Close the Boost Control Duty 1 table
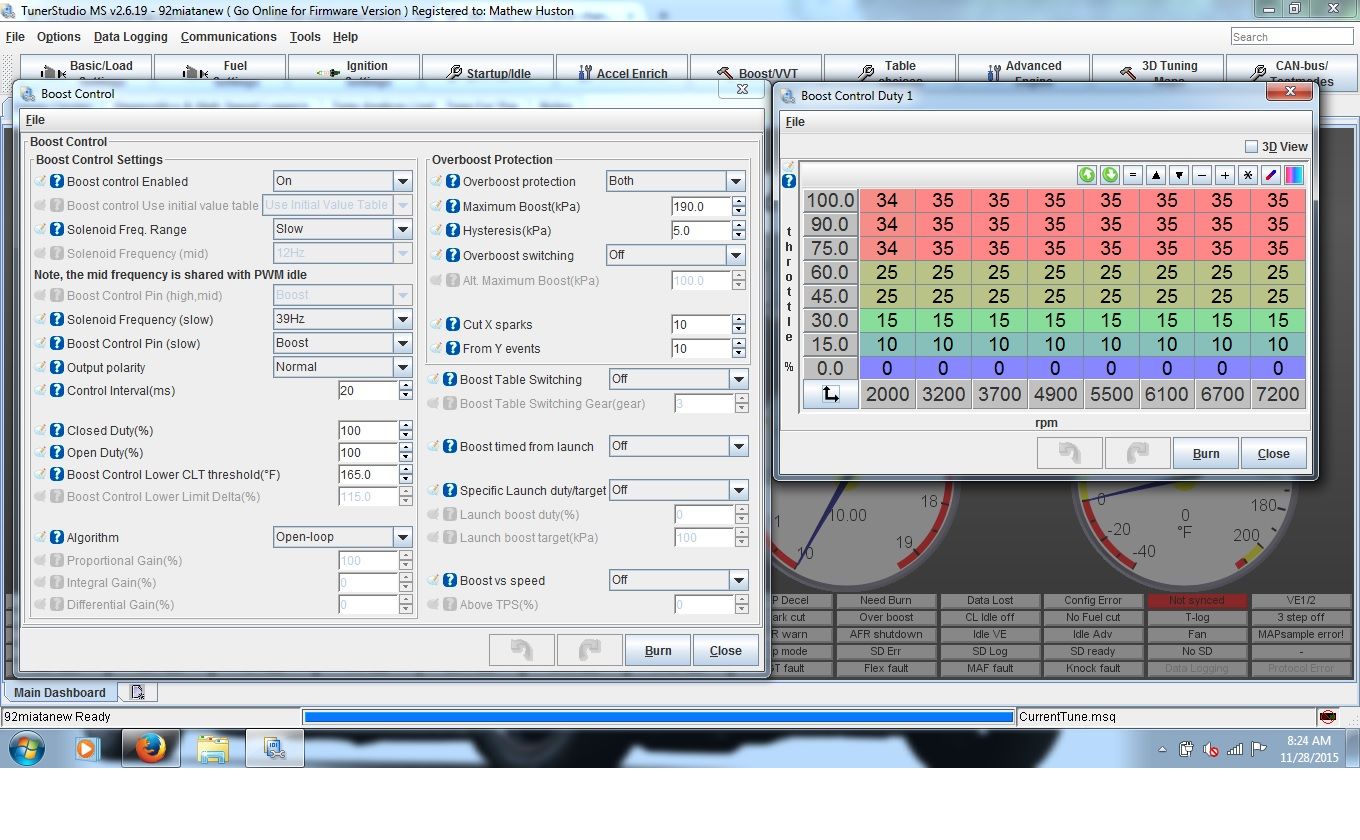 1273,453
